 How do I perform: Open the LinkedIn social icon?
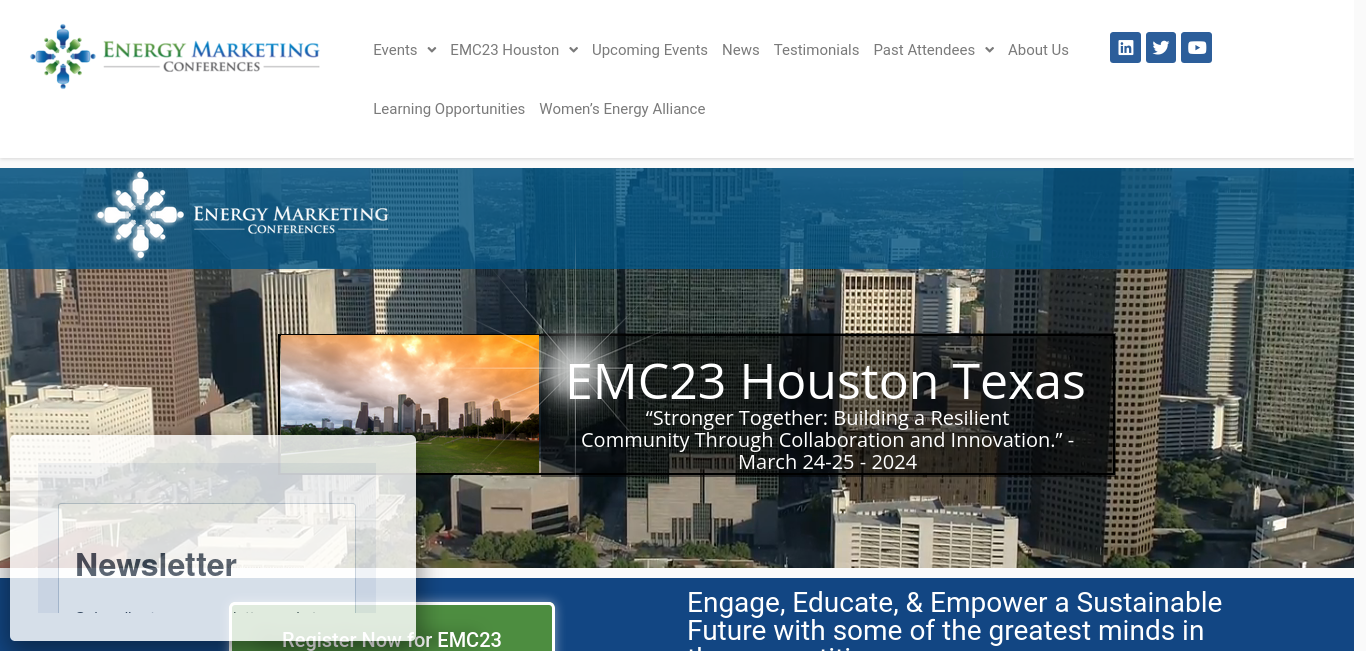pyautogui.click(x=1125, y=47)
